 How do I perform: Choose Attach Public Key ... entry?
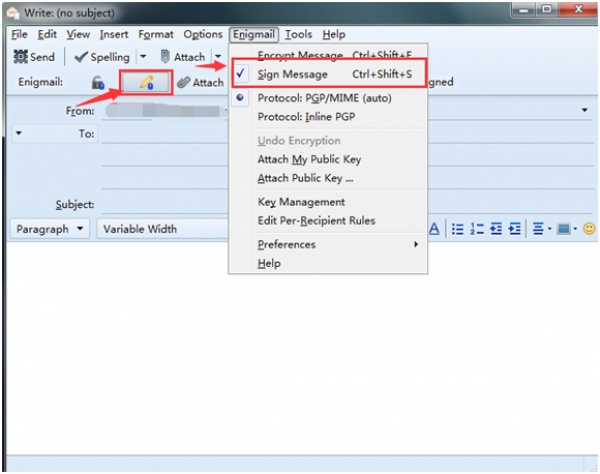[x=328, y=178]
